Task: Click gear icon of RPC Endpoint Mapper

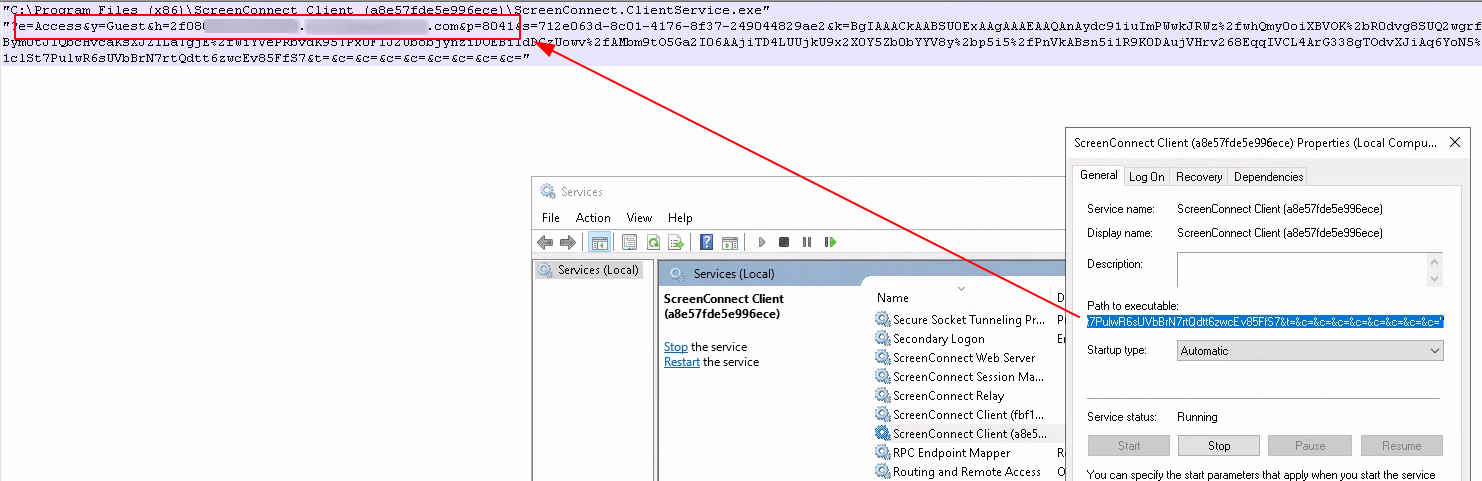Action: click(882, 453)
